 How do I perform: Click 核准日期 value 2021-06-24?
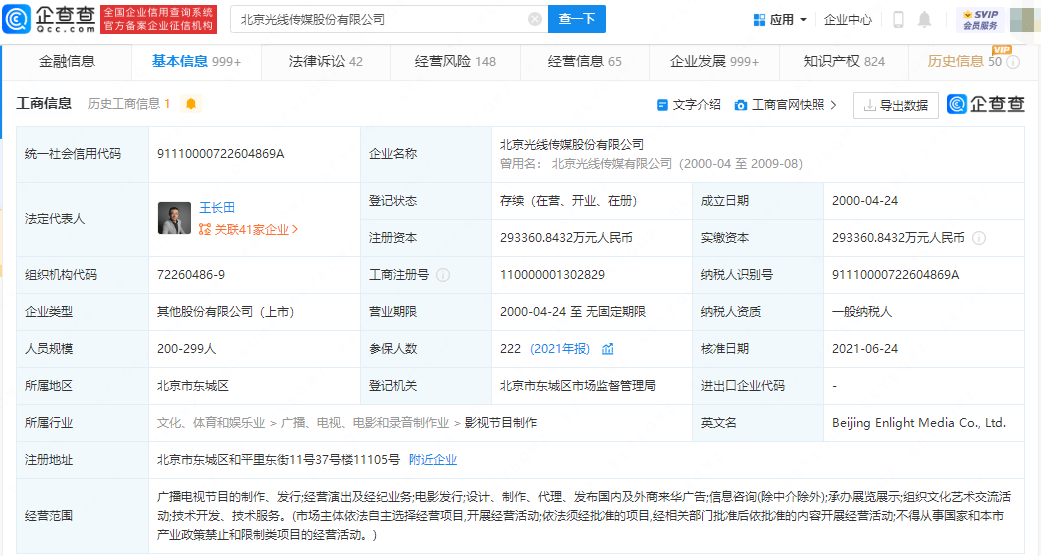point(864,349)
